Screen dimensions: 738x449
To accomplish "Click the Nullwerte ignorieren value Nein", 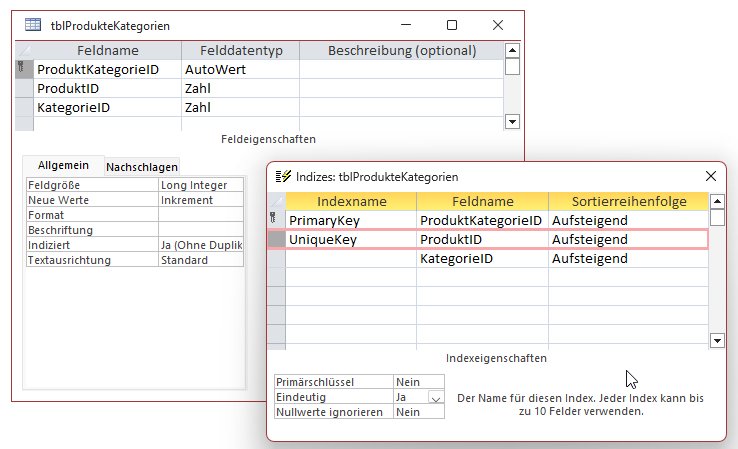I will 419,412.
